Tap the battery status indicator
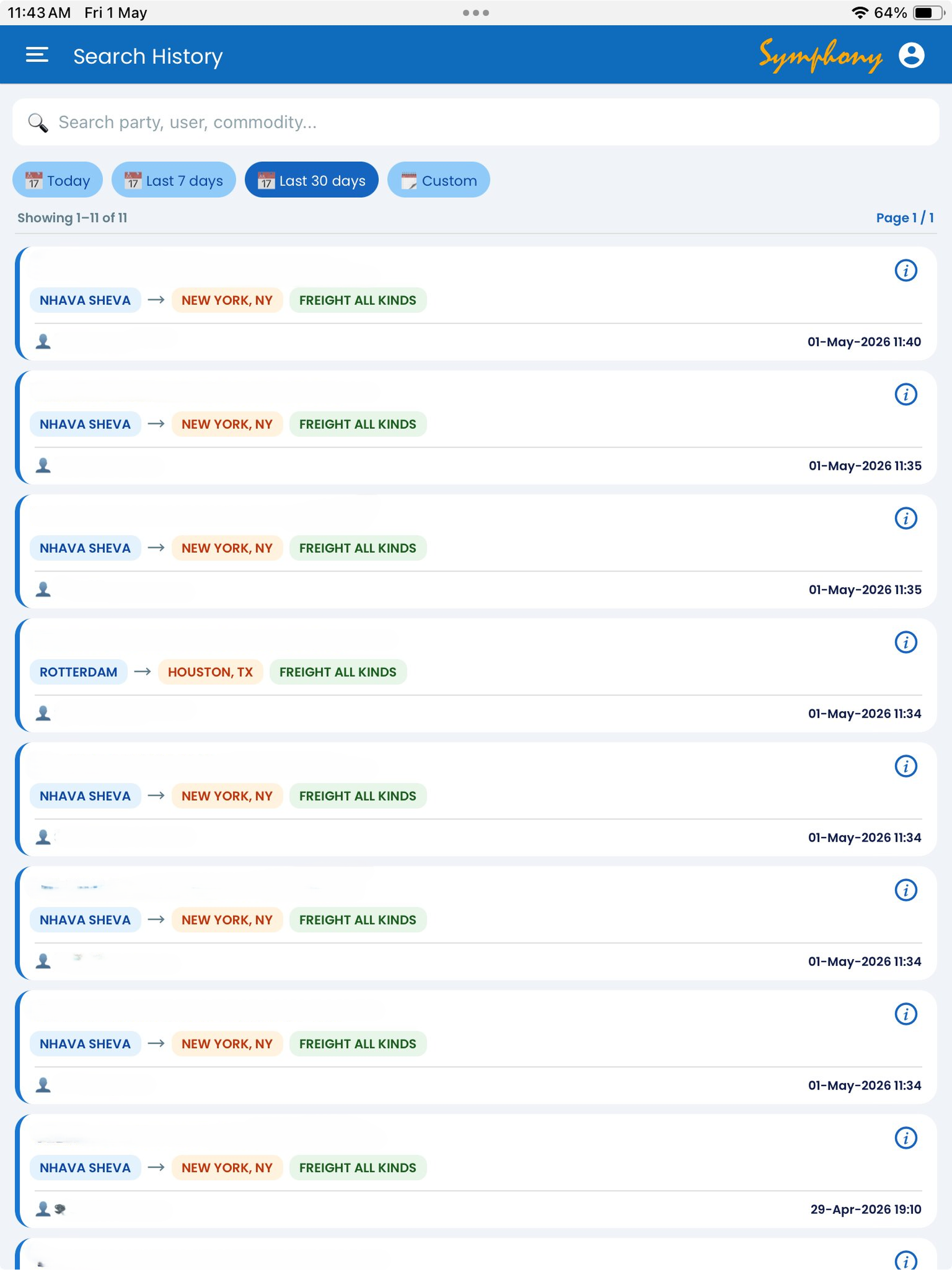Viewport: 952px width, 1270px height. [x=928, y=13]
